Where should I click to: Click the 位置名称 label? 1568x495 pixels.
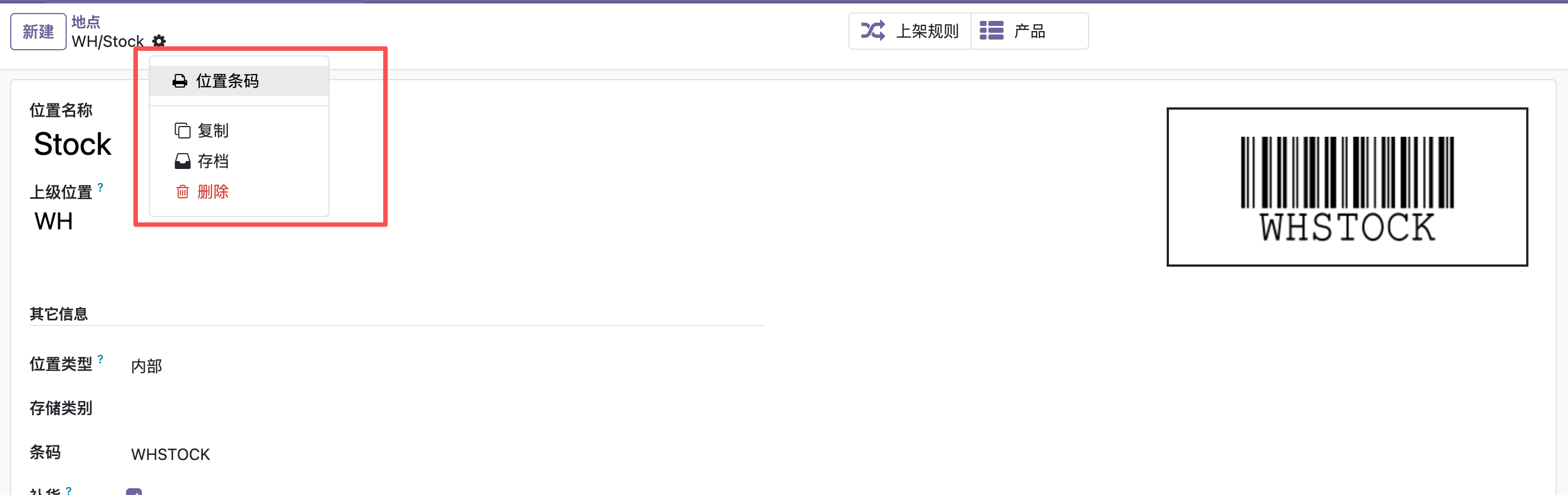coord(61,110)
